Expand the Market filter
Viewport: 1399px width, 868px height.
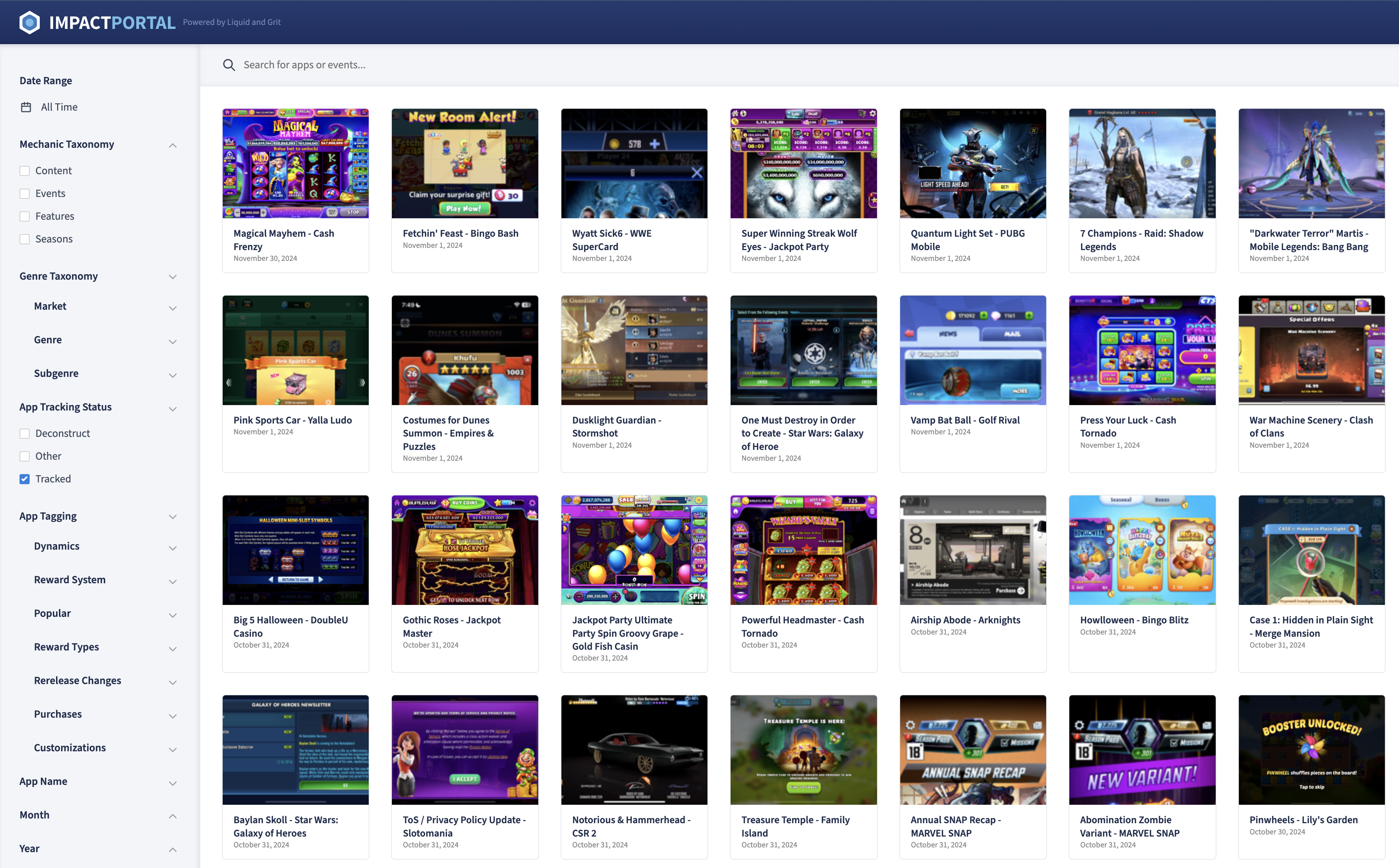172,308
